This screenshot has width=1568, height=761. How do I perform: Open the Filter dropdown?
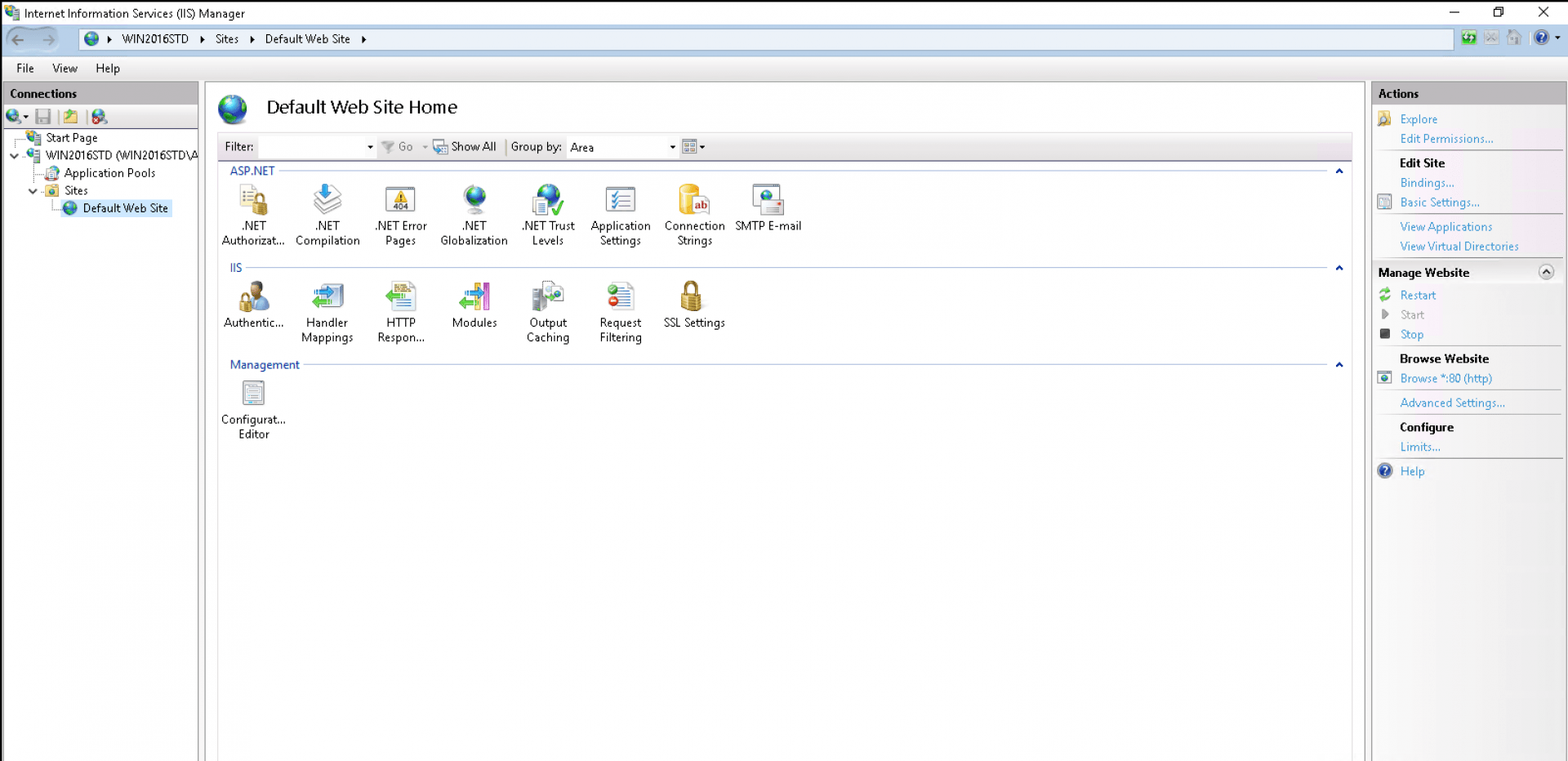370,147
